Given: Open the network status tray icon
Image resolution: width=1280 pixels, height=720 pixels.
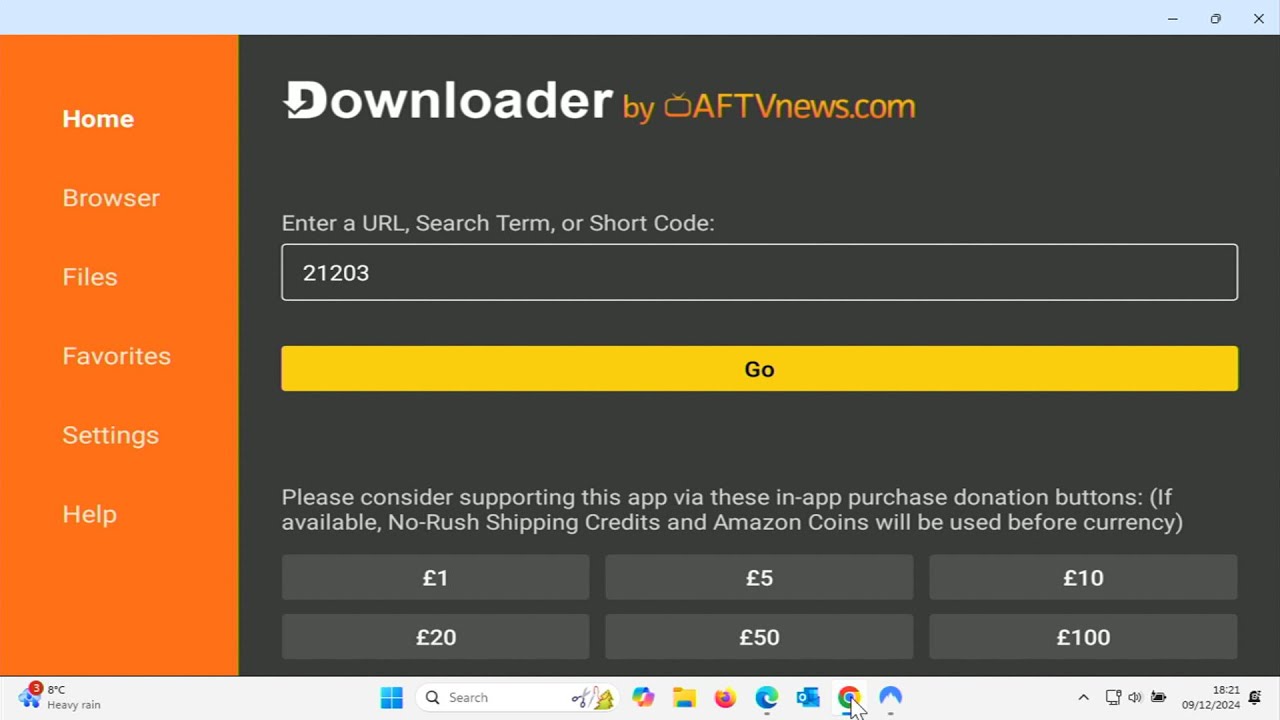Looking at the screenshot, I should tap(1113, 698).
